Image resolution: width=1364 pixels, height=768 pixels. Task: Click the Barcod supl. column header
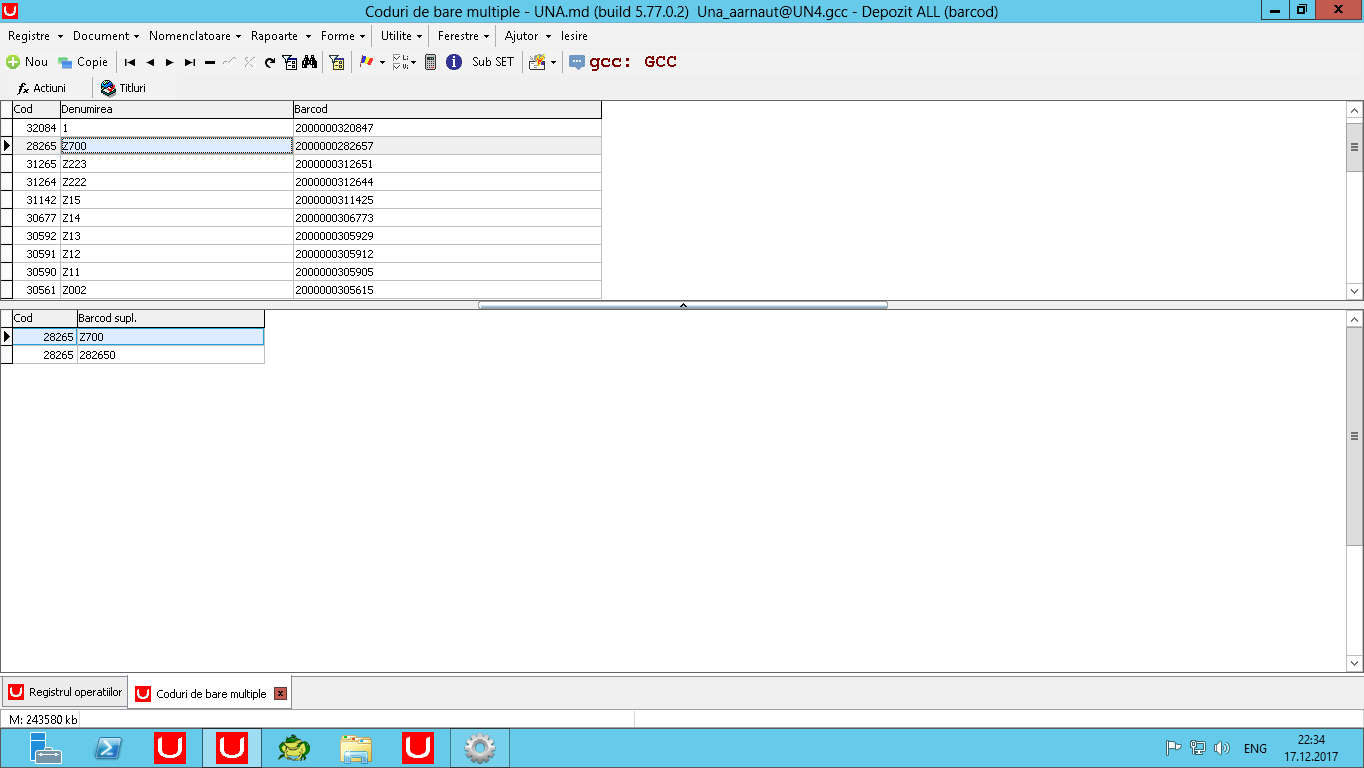[x=170, y=318]
